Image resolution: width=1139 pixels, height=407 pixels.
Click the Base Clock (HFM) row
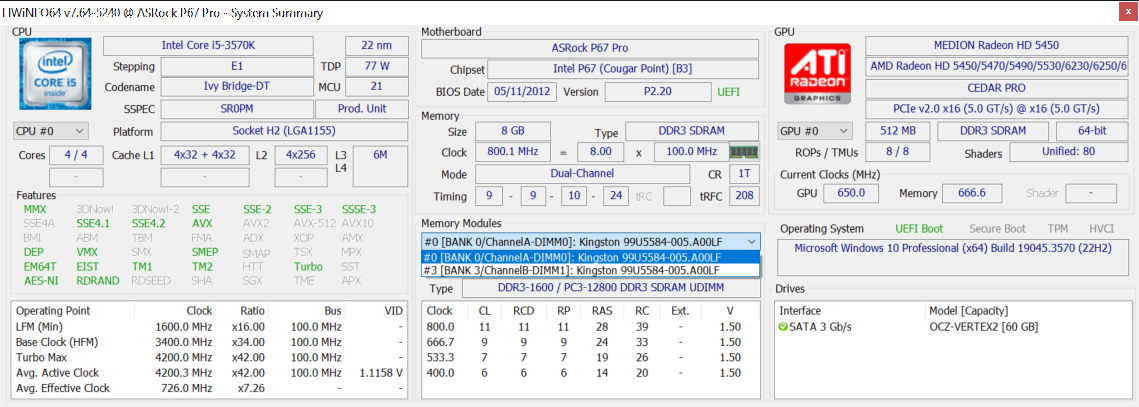pos(208,342)
